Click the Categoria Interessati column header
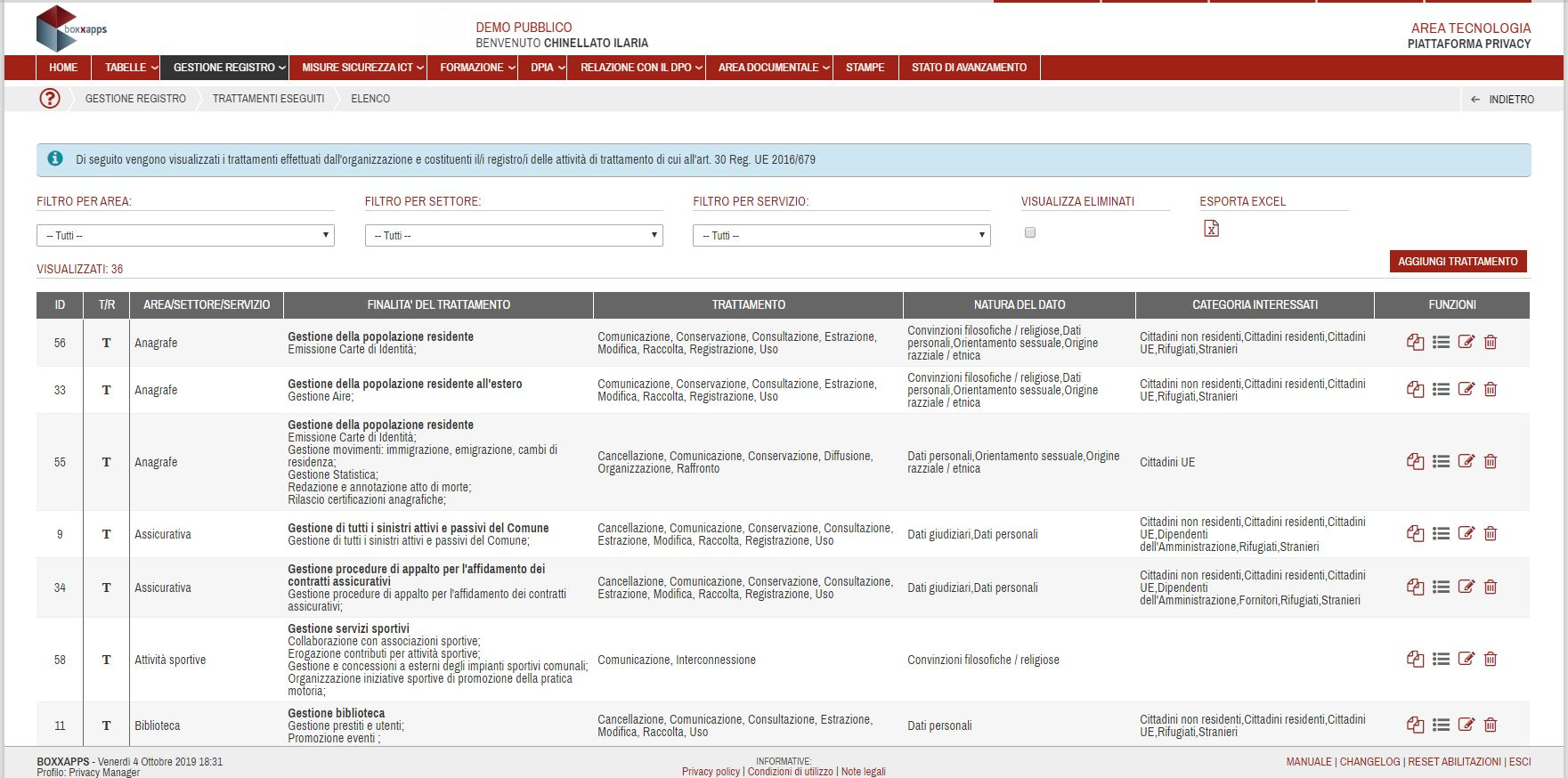Screen dimensions: 1568x778 1255,304
